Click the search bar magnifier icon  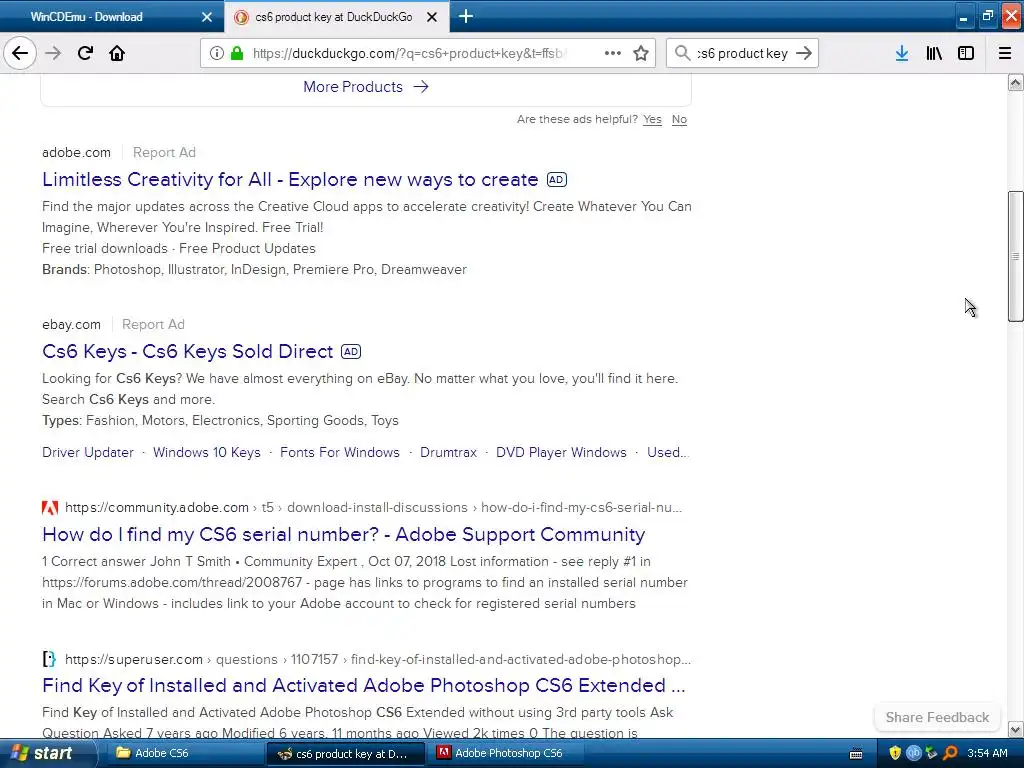click(682, 53)
